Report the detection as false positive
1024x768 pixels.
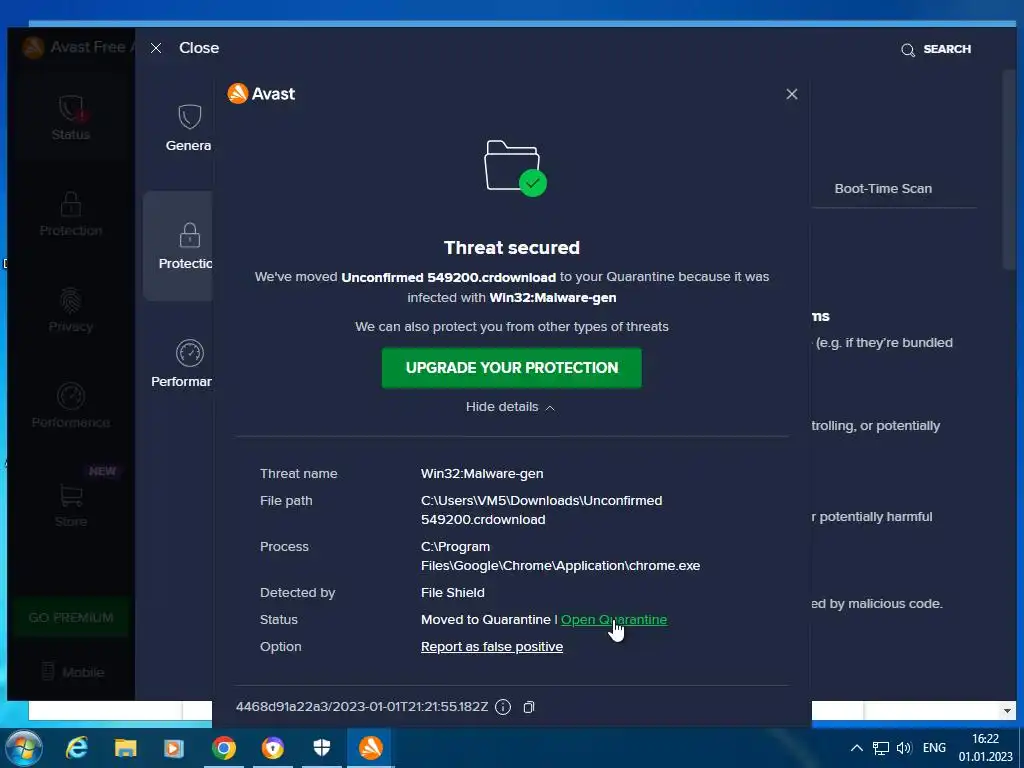[492, 647]
